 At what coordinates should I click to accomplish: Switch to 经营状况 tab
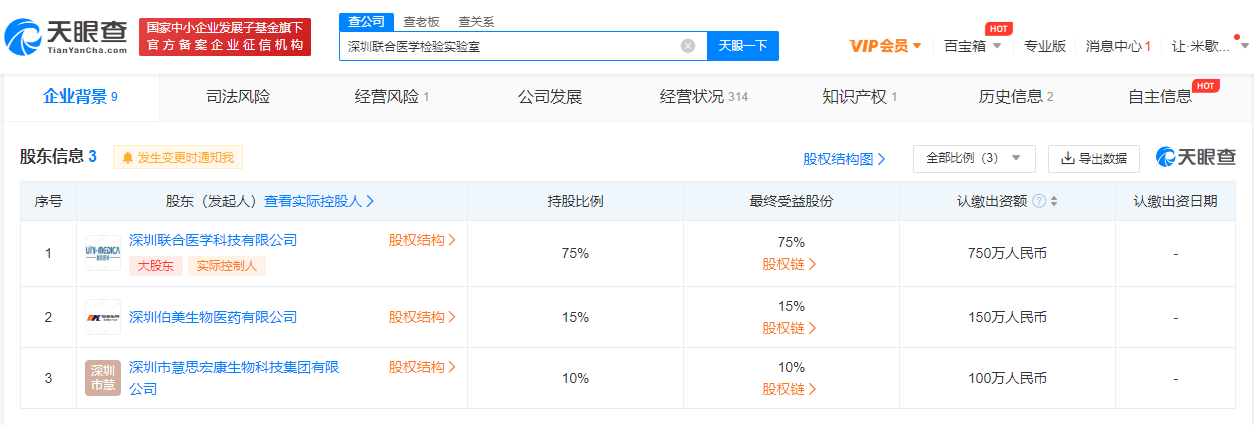(x=704, y=97)
